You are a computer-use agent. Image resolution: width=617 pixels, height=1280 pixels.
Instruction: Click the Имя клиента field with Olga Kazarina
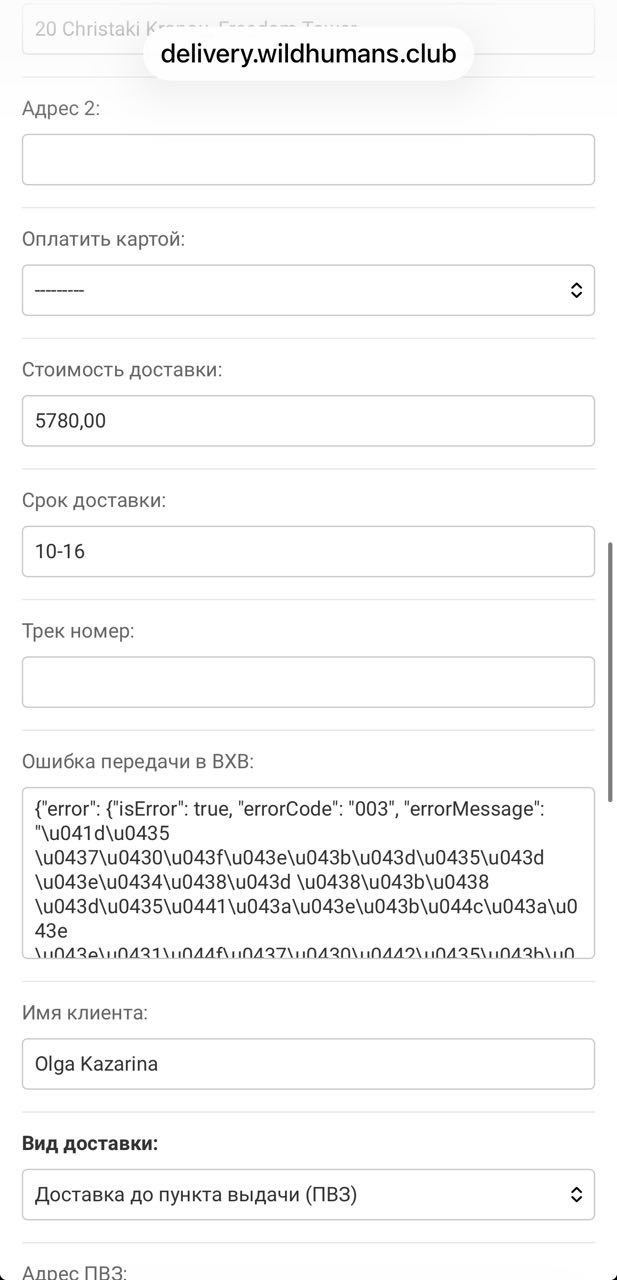click(308, 1064)
